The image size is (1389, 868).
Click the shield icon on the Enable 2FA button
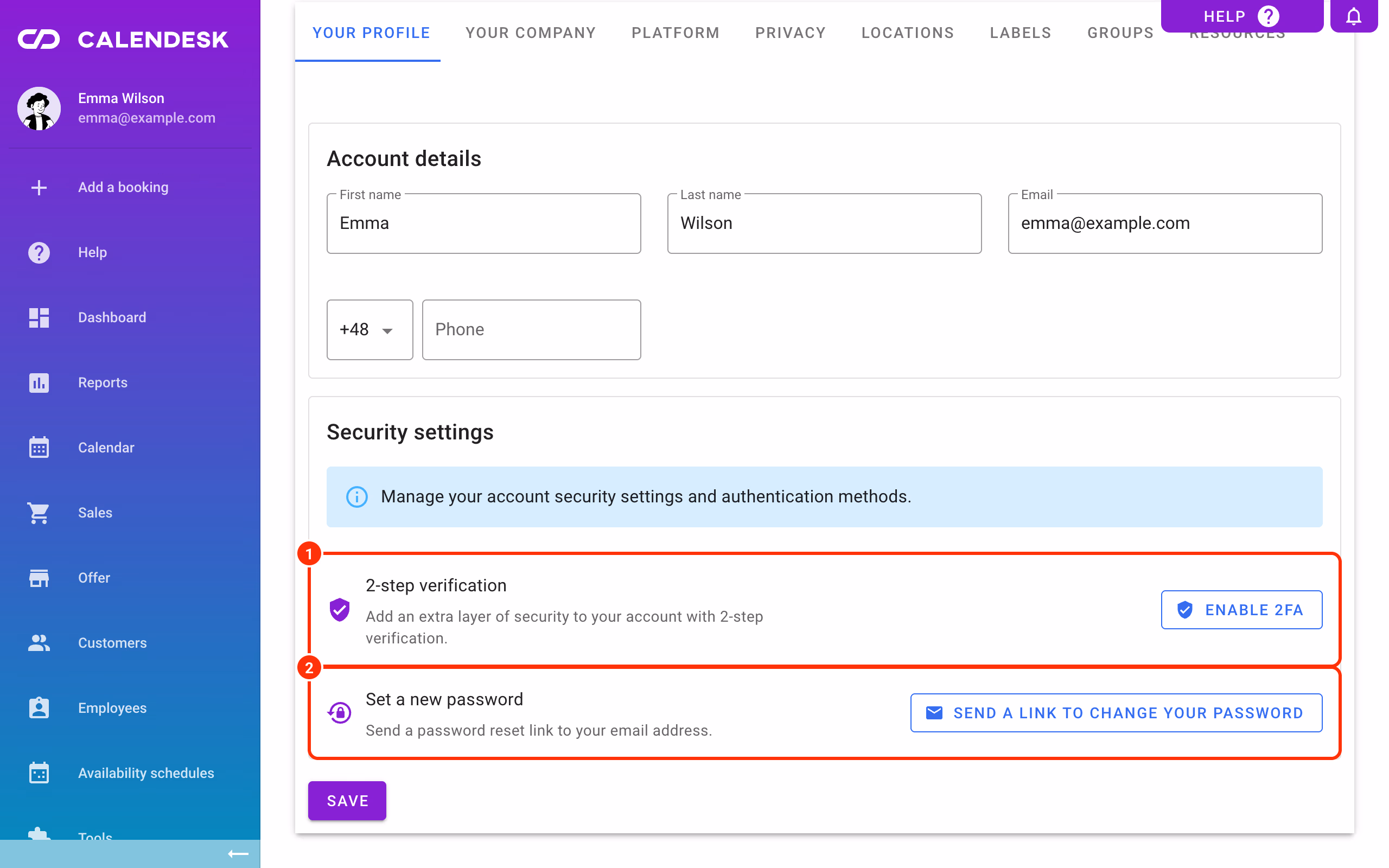tap(1184, 610)
